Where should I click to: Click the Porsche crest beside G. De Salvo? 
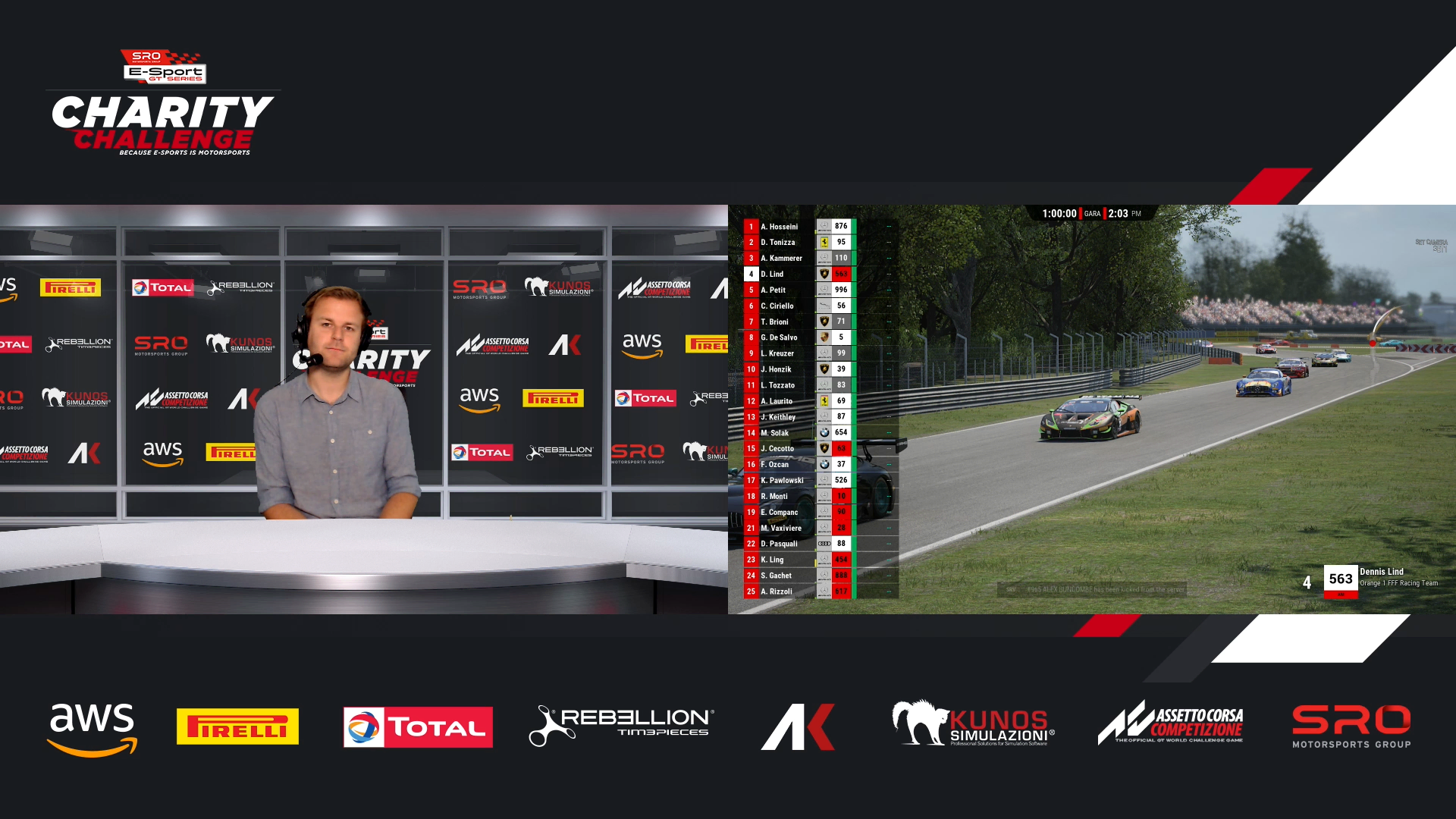(x=825, y=337)
